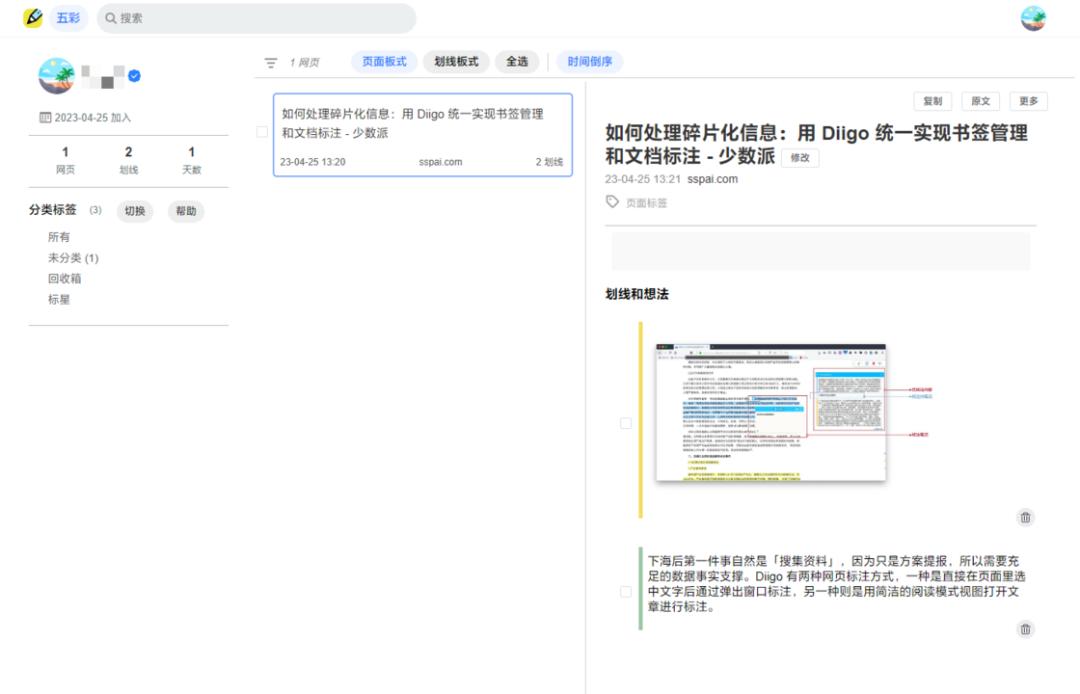1080x694 pixels.
Task: Click the 分类标签 heading
Action: point(52,210)
